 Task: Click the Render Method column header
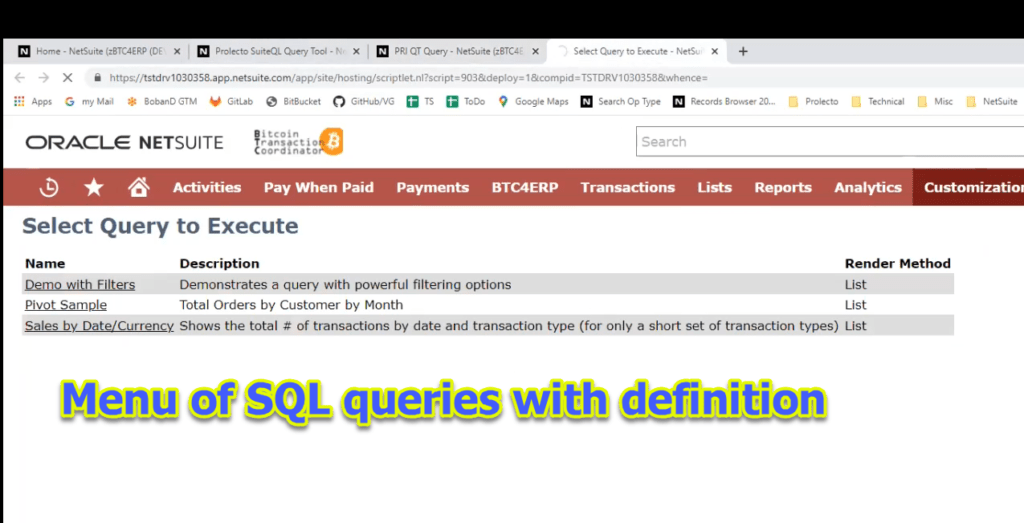tap(897, 264)
